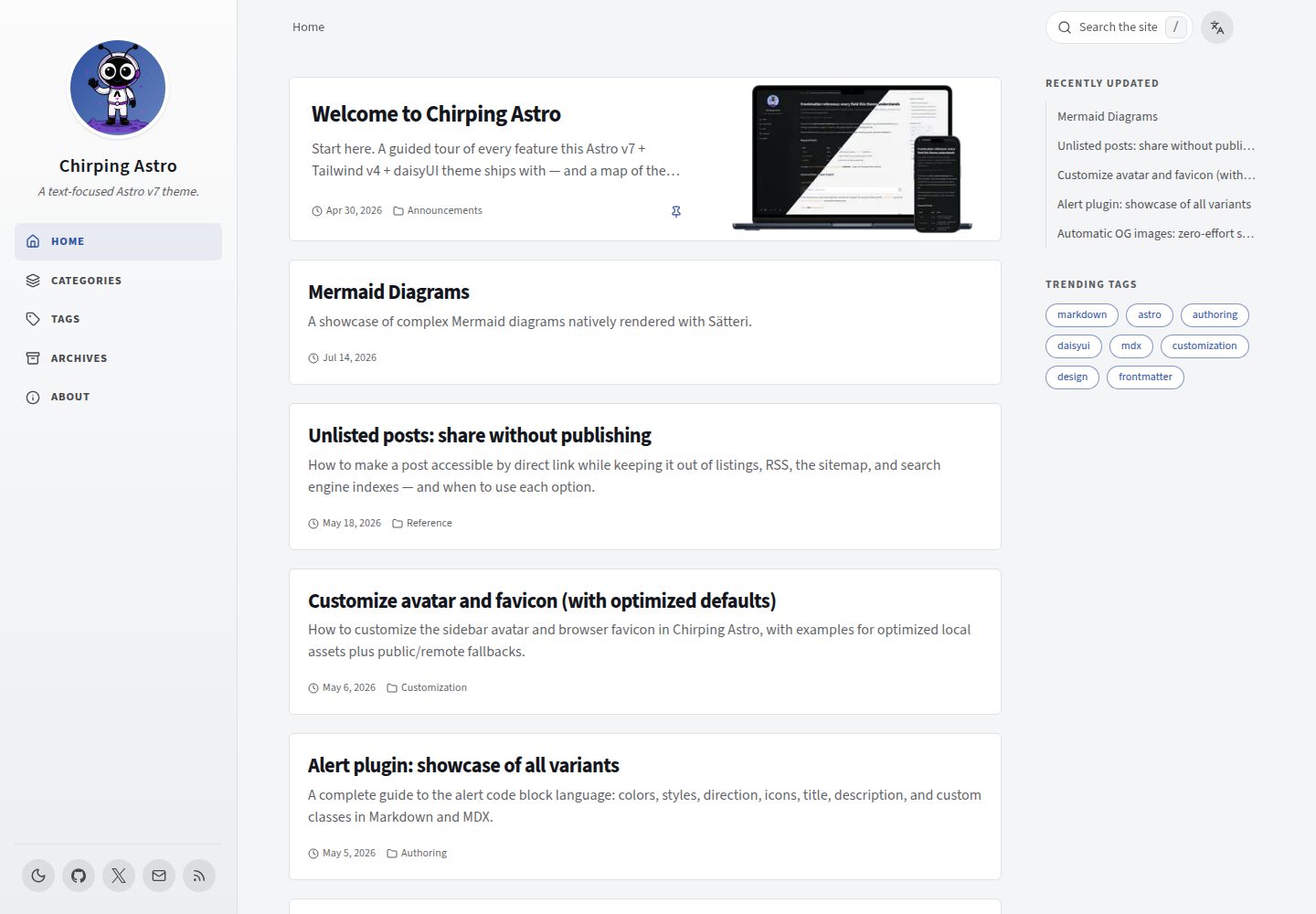Image resolution: width=1316 pixels, height=914 pixels.
Task: Click the Chirping Astro avatar image
Action: (x=118, y=88)
